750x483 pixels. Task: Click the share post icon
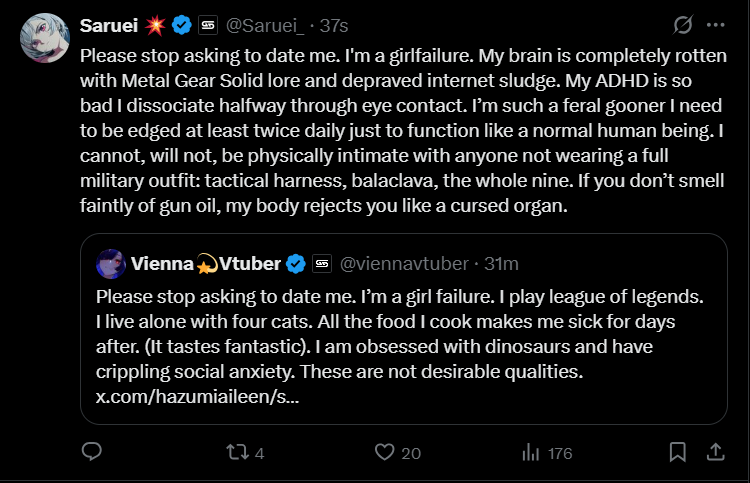pyautogui.click(x=716, y=452)
